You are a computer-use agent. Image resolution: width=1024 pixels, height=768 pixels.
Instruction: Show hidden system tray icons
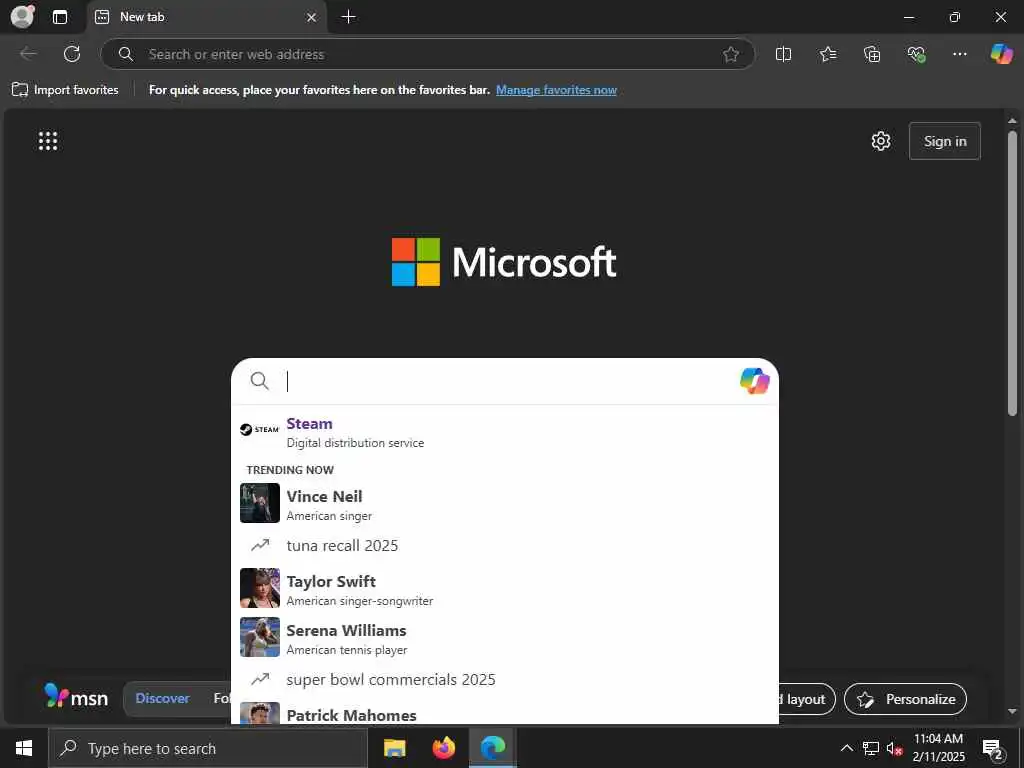846,748
